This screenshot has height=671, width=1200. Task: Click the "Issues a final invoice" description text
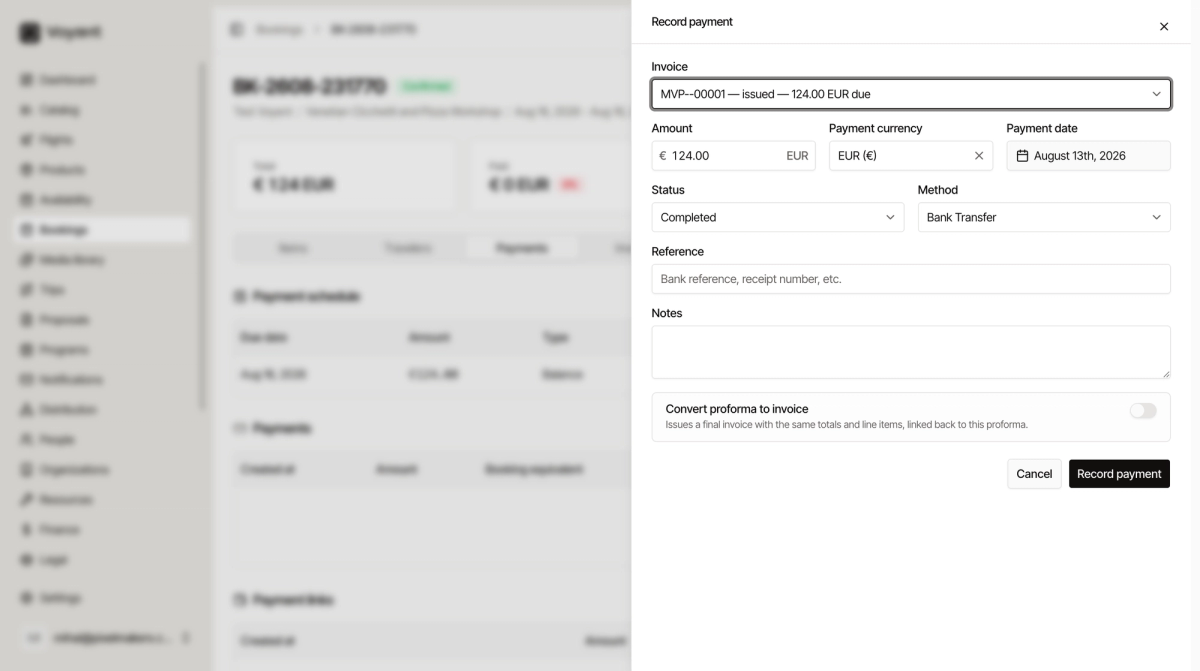coord(847,425)
